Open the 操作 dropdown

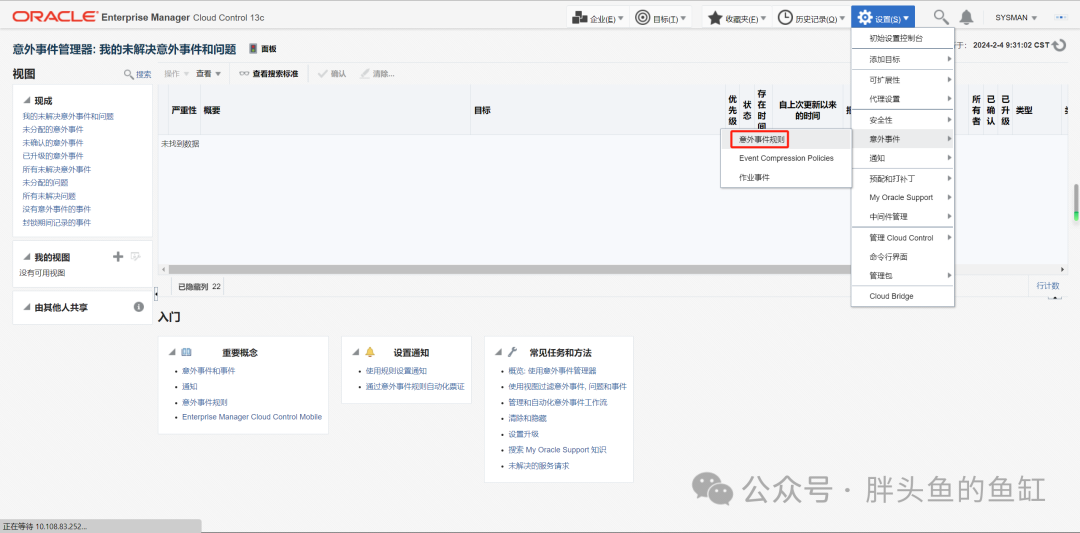point(176,74)
